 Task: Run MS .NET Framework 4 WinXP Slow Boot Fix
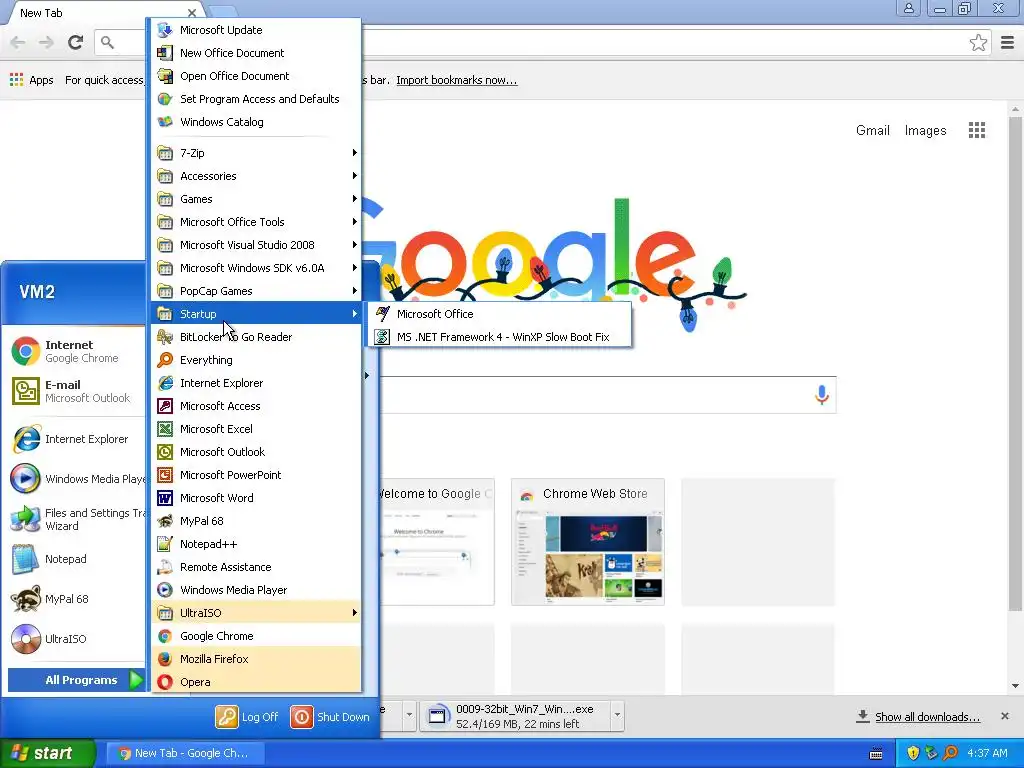500,337
